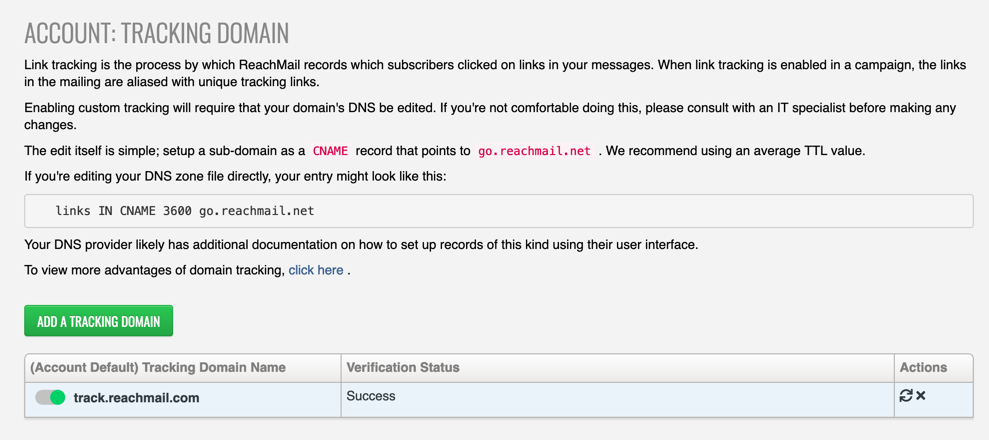Viewport: 989px width, 440px height.
Task: Delete track.reachmail.com using the X icon
Action: [x=920, y=396]
